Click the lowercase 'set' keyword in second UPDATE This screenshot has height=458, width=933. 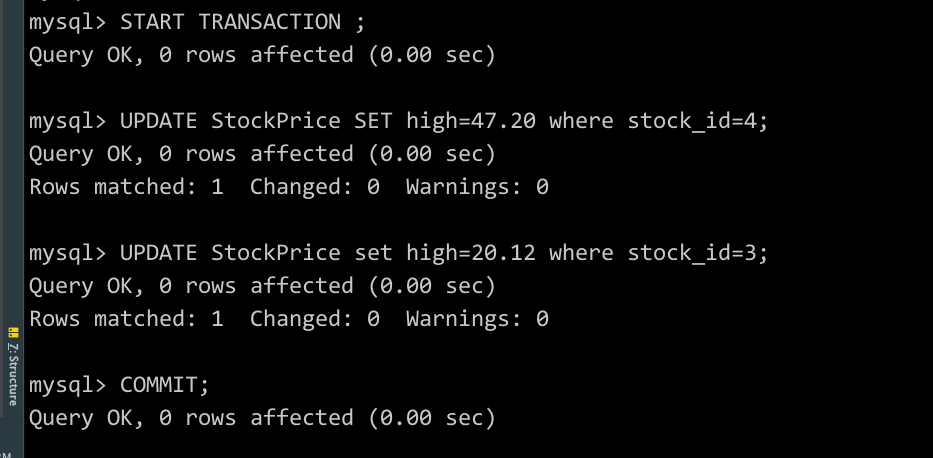[373, 253]
